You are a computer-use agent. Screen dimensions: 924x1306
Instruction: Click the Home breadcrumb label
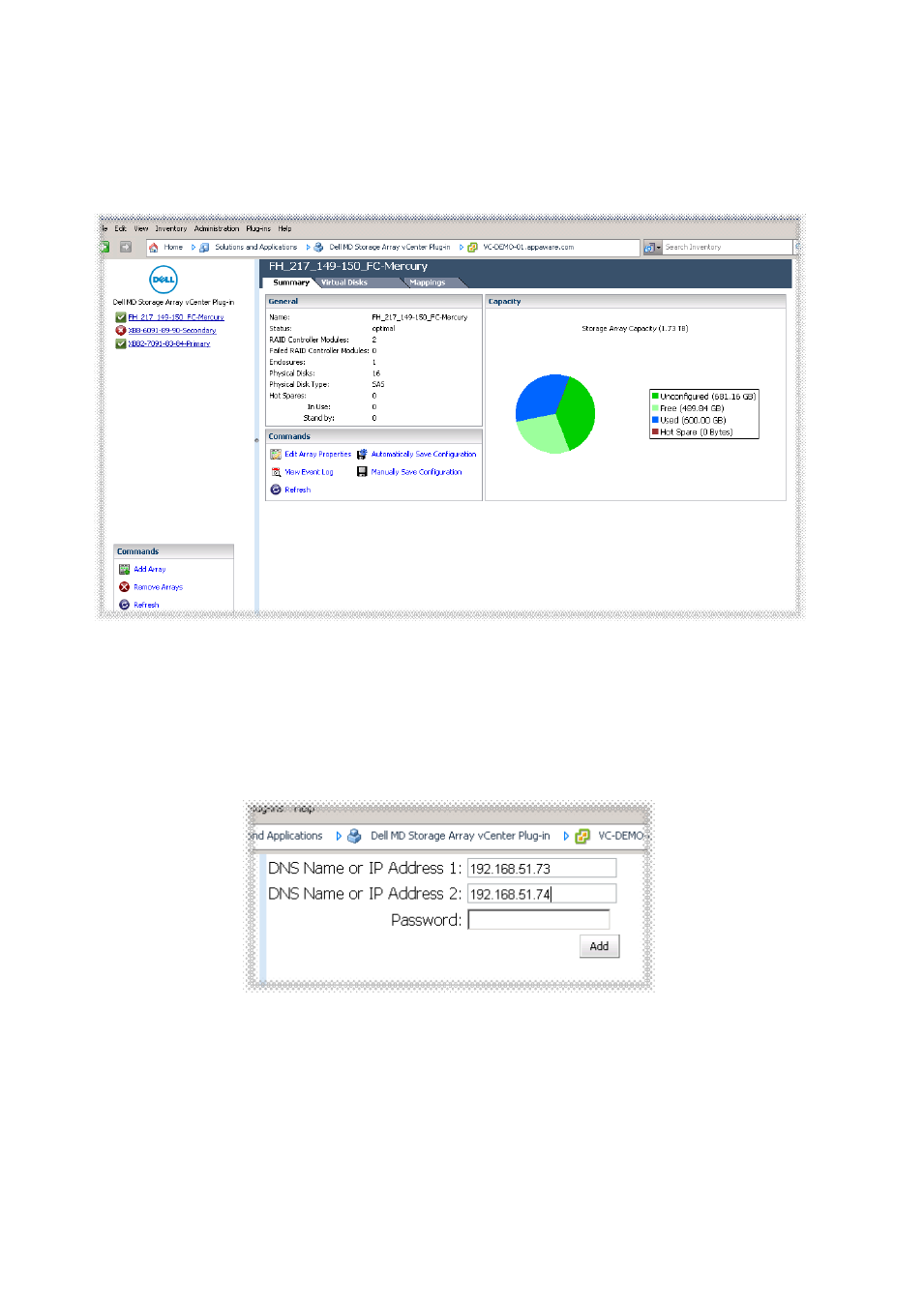click(173, 248)
